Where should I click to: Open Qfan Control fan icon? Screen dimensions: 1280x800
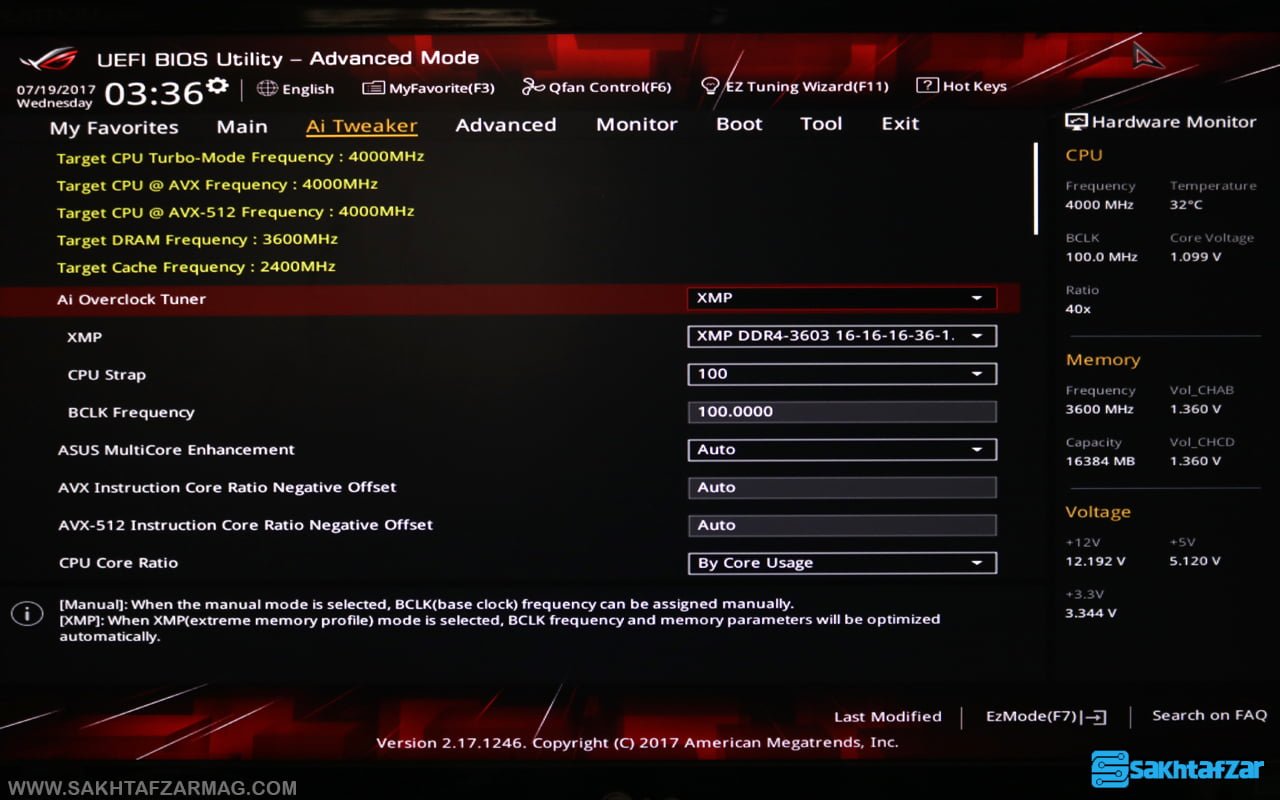coord(533,87)
